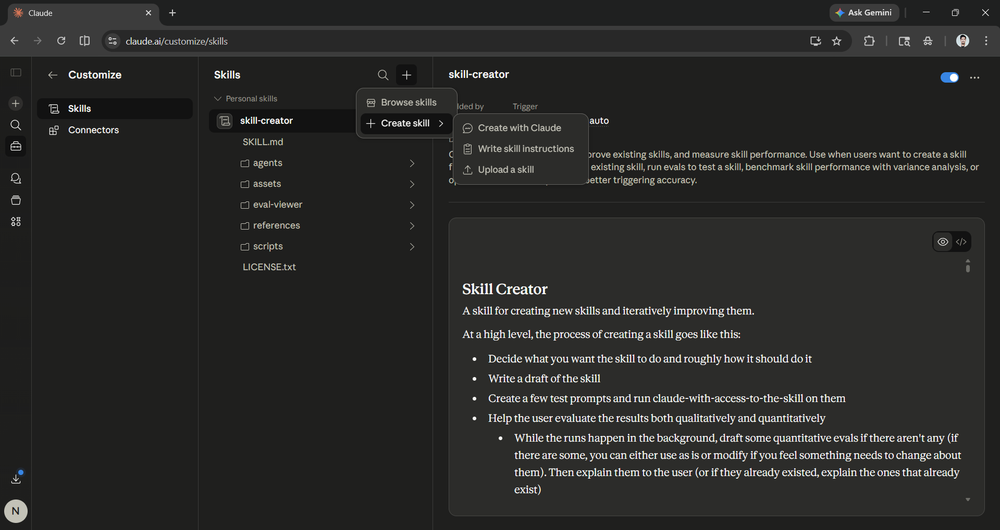Open the SKILL.md file

263,142
